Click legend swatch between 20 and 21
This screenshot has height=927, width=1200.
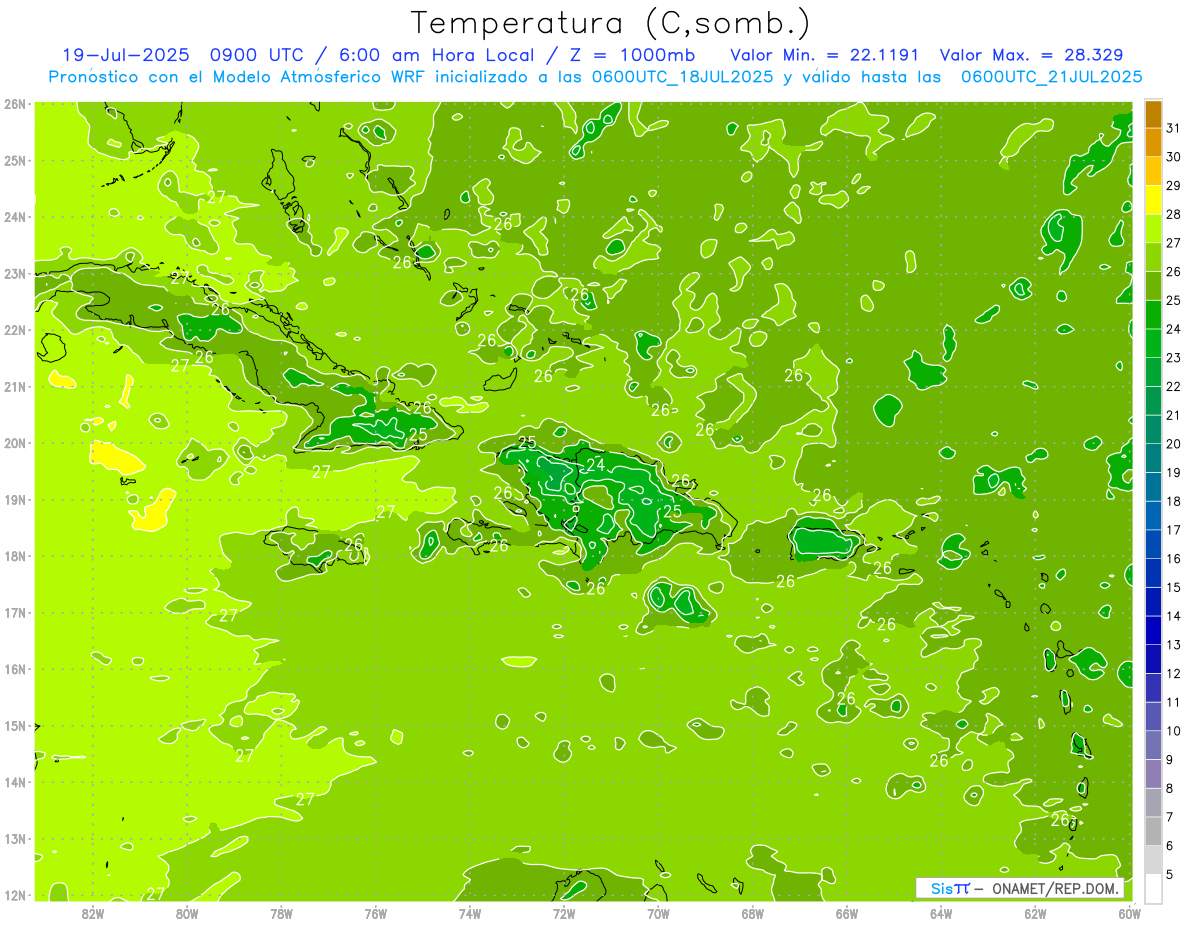pos(1153,429)
